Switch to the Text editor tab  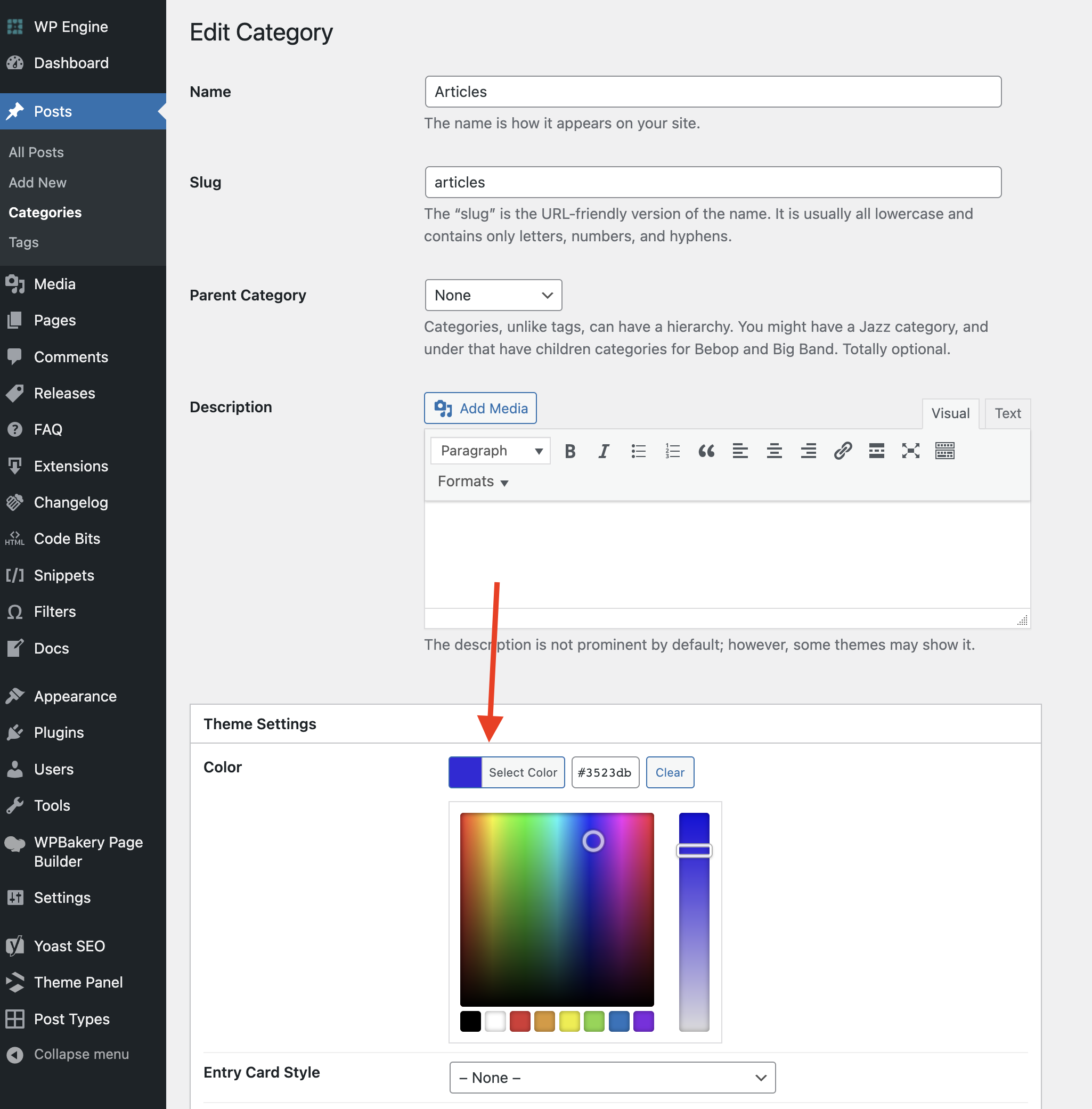point(1007,413)
